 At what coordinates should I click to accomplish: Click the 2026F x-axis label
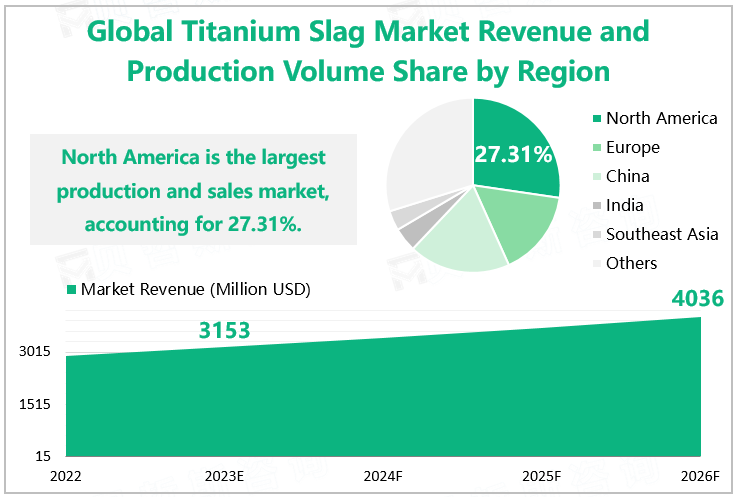coord(701,475)
